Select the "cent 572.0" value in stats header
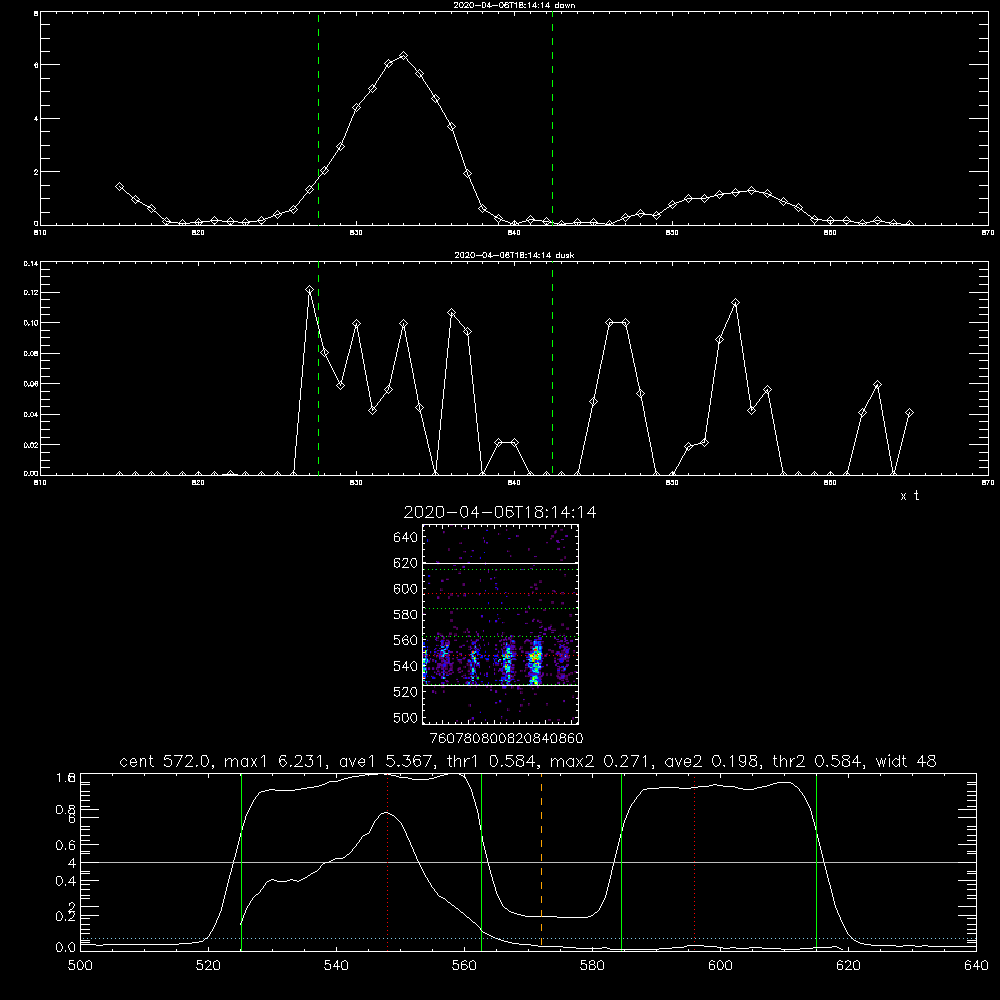This screenshot has height=1000, width=1000. [x=168, y=761]
